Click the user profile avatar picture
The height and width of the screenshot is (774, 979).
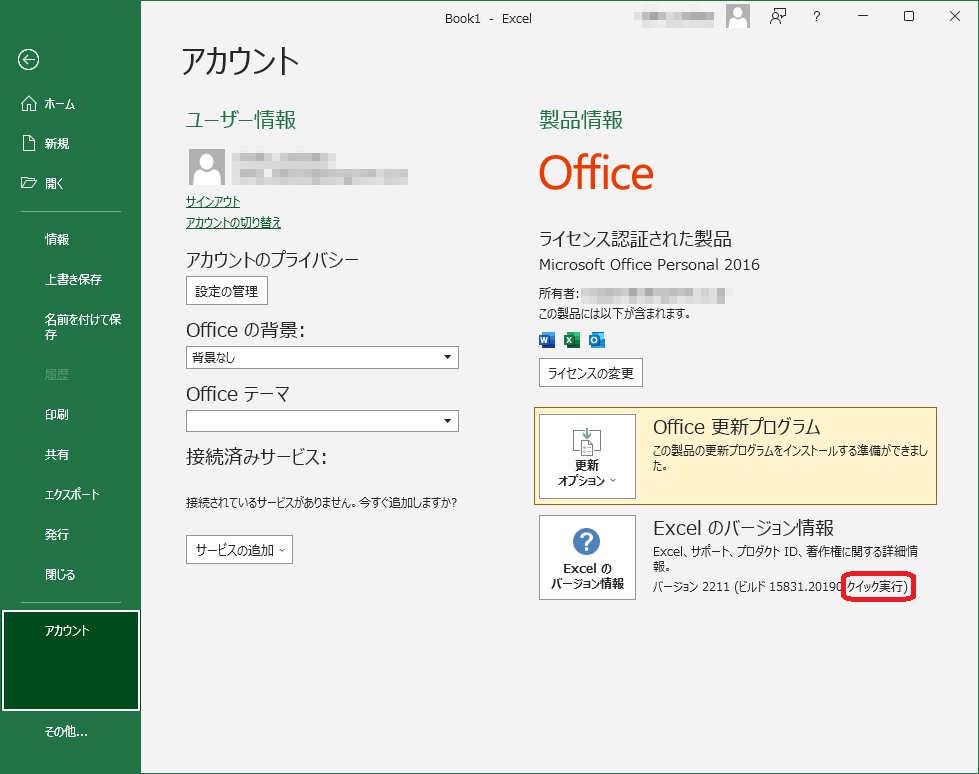pos(206,167)
